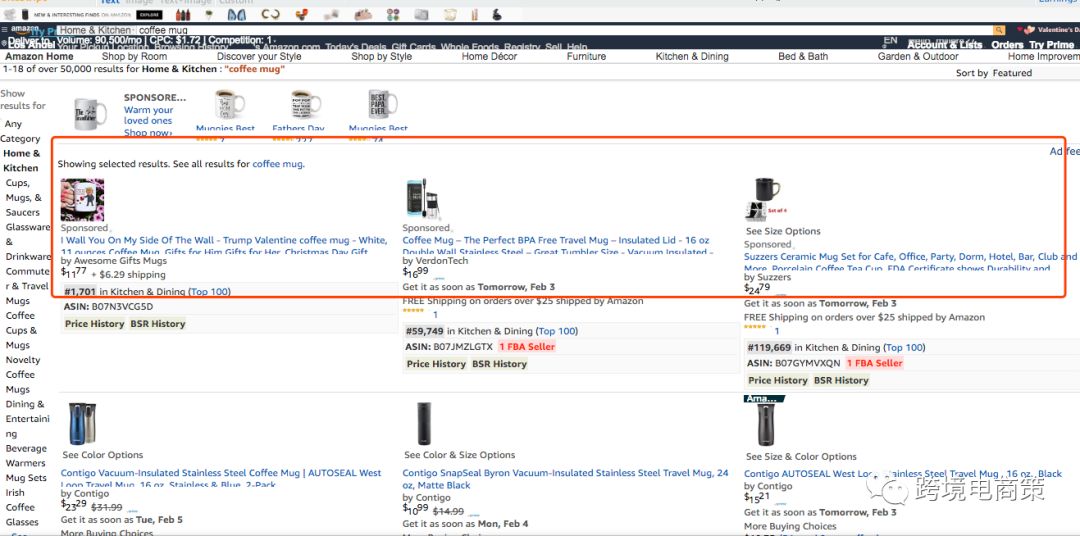The image size is (1080, 536).
Task: Click the Amazon logo in header
Action: click(25, 30)
